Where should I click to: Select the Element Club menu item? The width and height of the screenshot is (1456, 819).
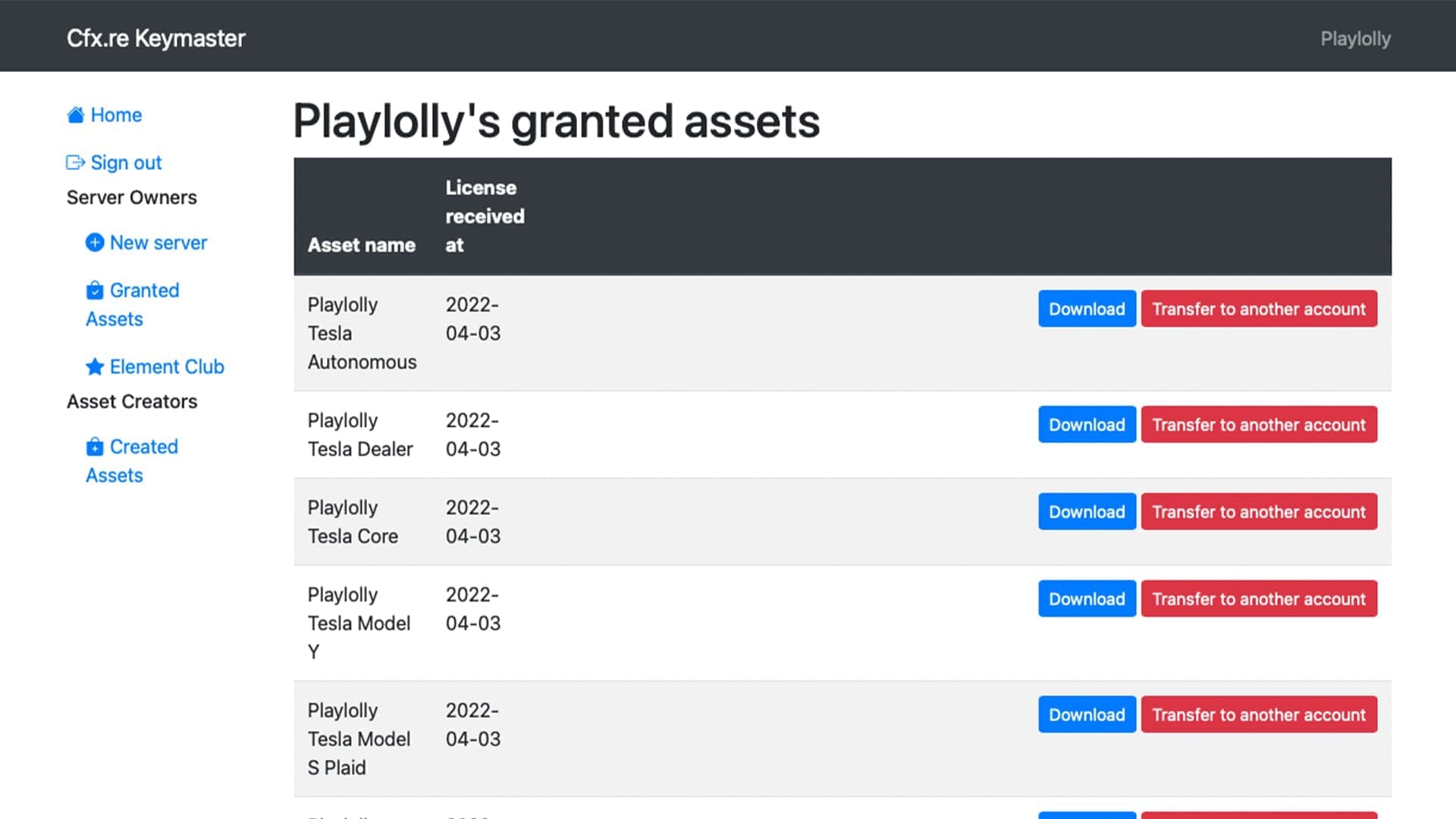click(155, 366)
